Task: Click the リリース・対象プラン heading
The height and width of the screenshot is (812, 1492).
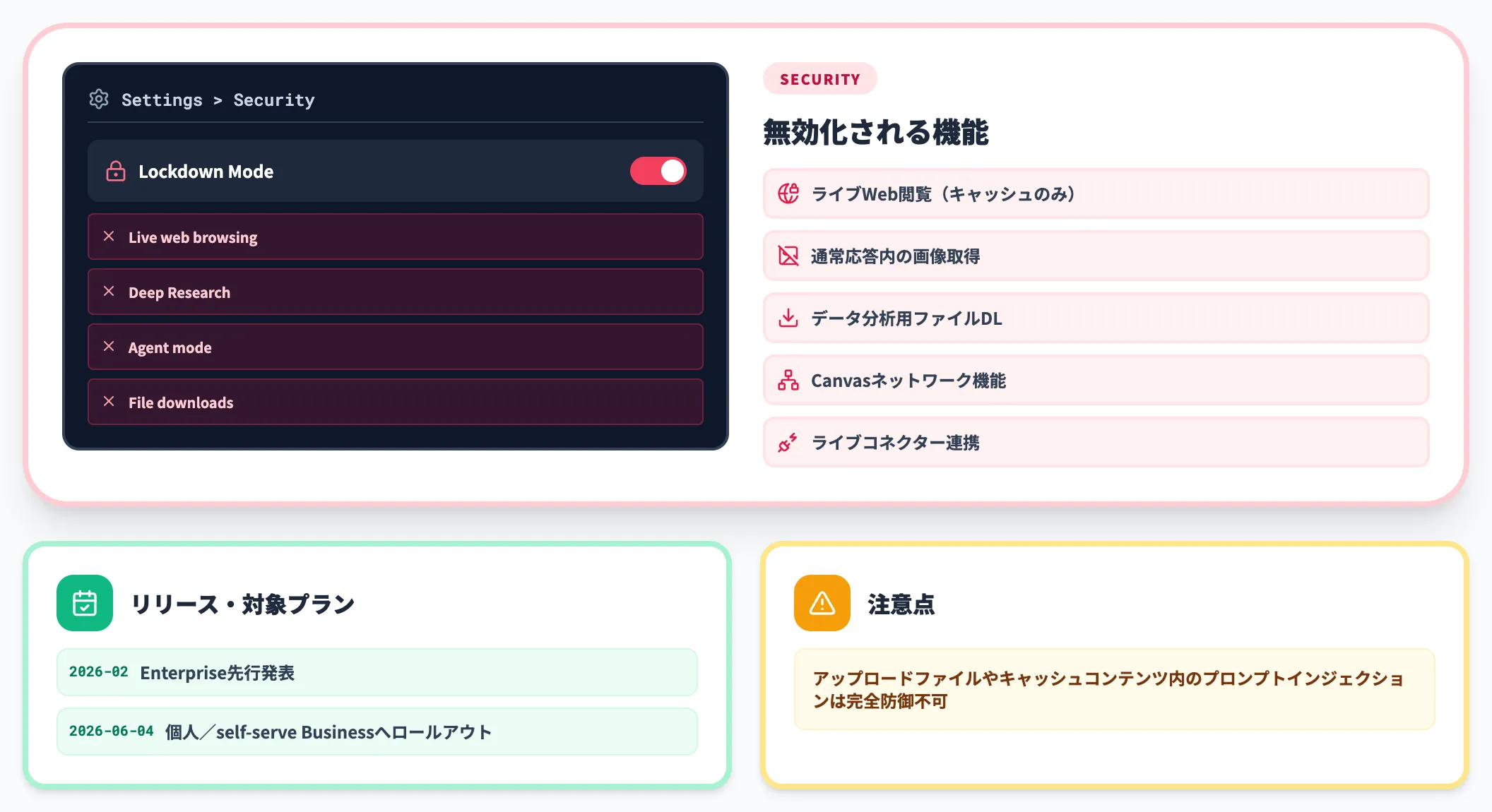Action: 243,604
